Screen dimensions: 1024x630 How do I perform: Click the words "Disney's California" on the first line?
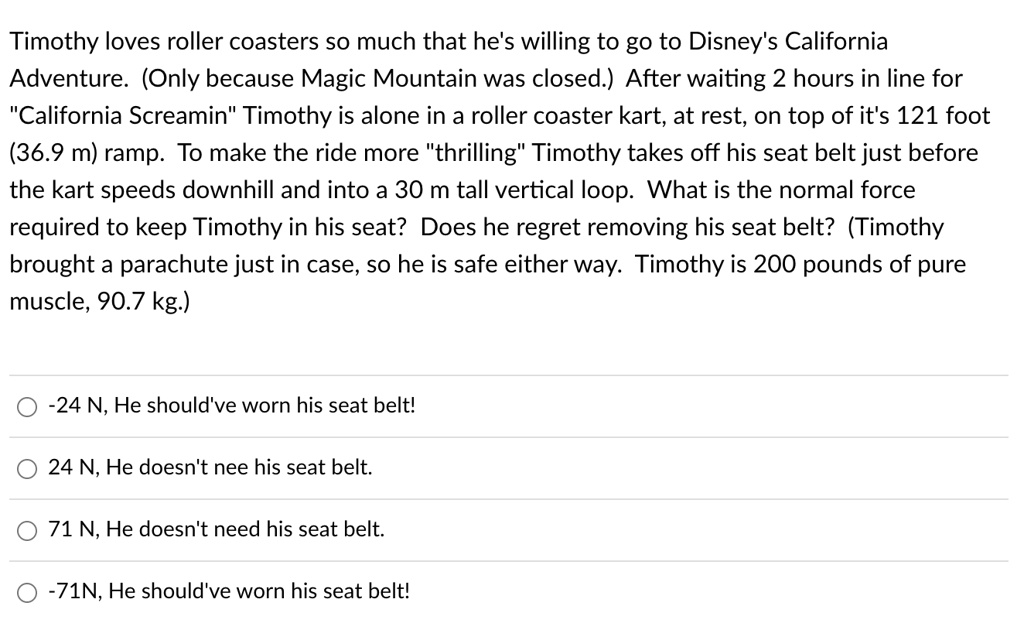click(x=788, y=41)
